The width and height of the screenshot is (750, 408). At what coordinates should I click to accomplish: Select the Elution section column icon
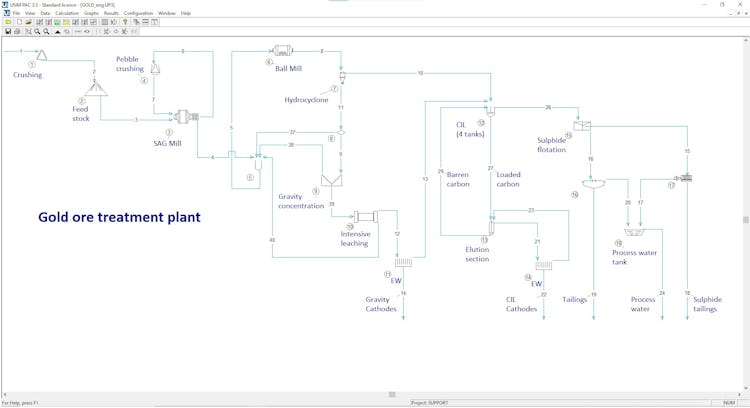[x=491, y=228]
